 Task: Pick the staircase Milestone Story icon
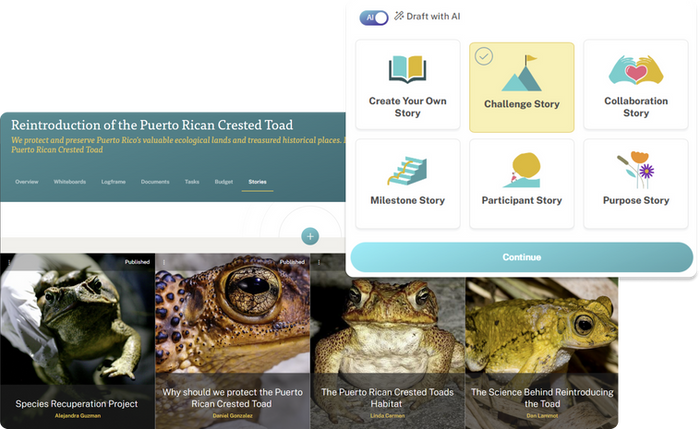coord(407,171)
